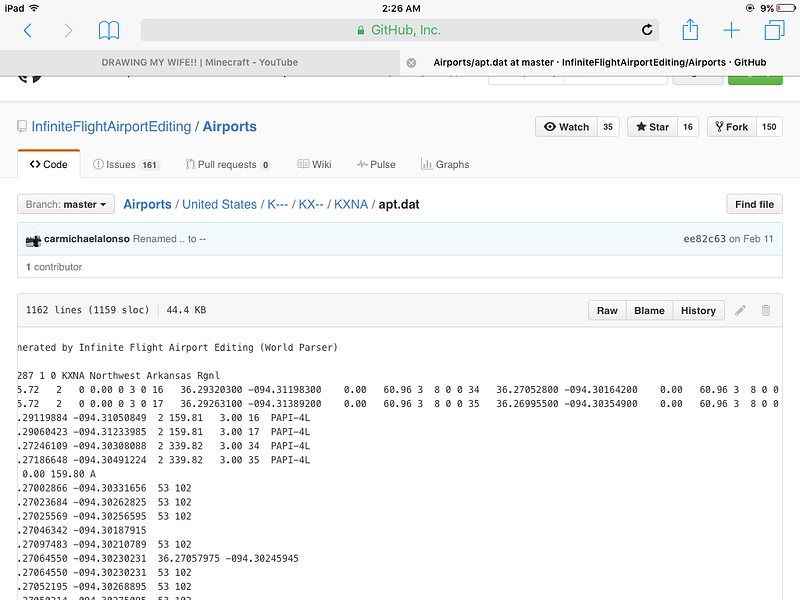Viewport: 800px width, 600px height.
Task: Show the 1 contributor list
Action: click(x=54, y=267)
